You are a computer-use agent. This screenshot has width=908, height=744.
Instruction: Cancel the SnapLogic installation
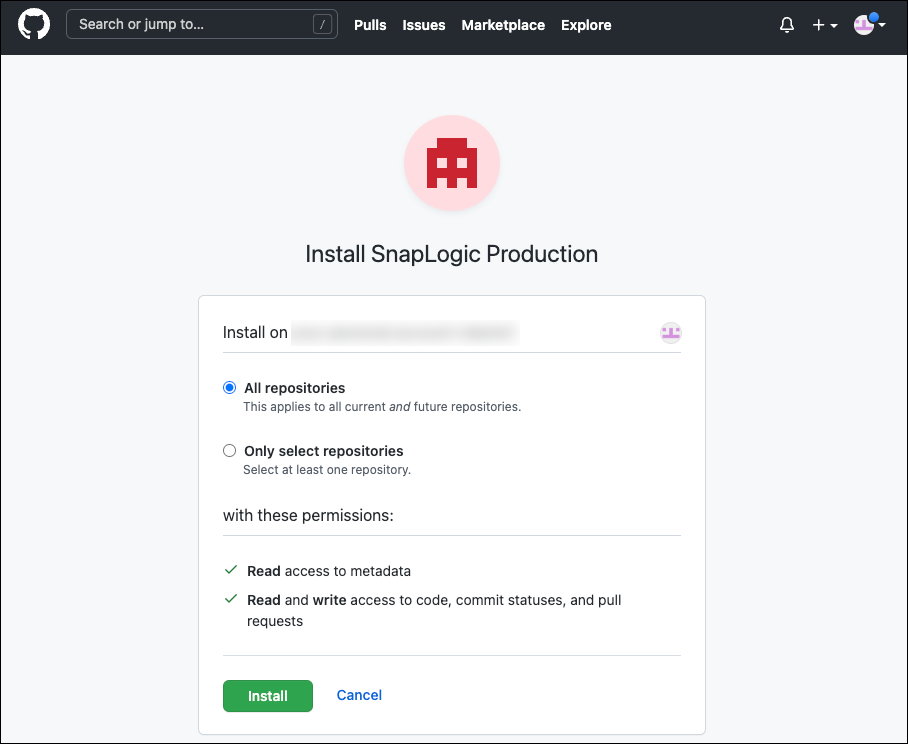point(359,695)
